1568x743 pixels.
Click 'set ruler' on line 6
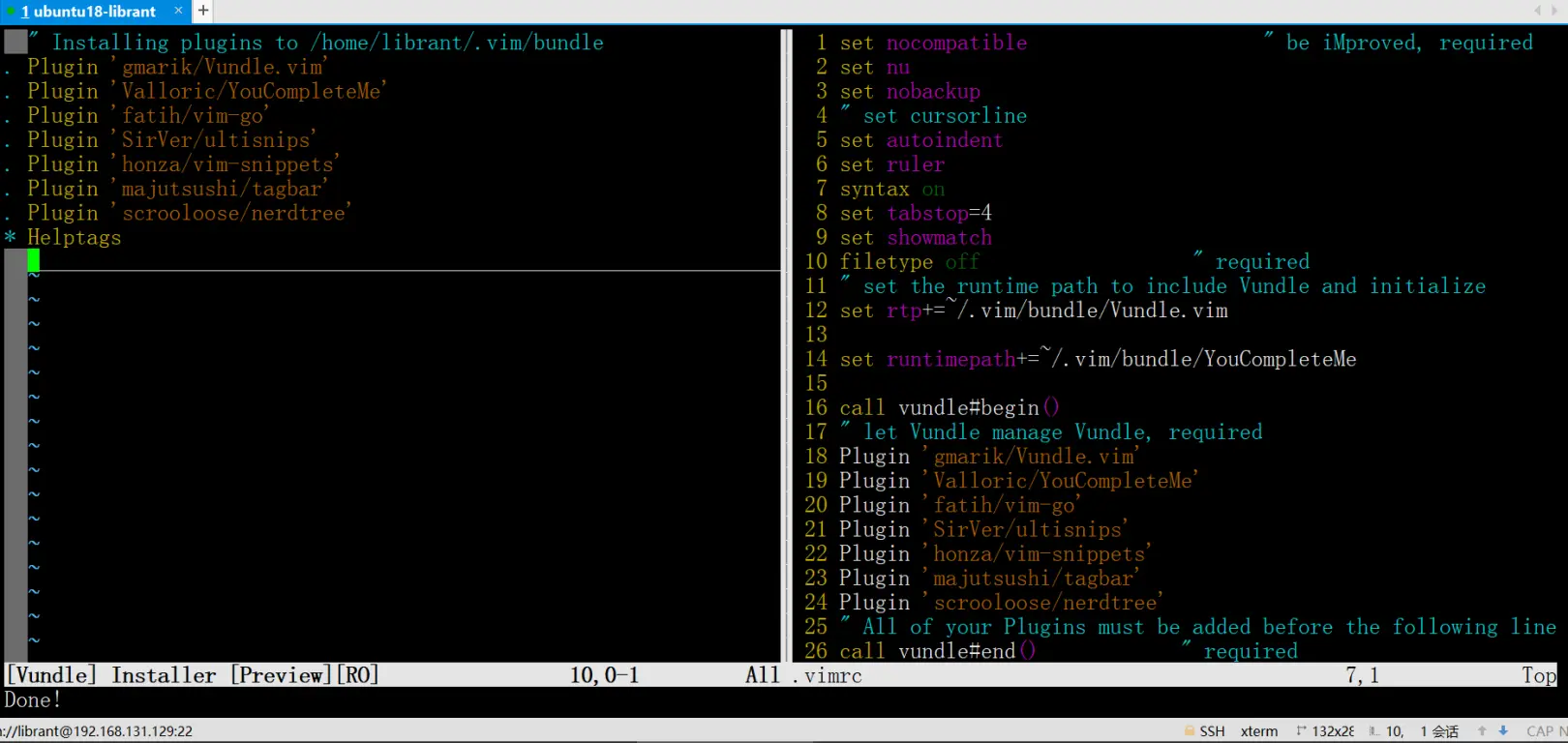891,164
